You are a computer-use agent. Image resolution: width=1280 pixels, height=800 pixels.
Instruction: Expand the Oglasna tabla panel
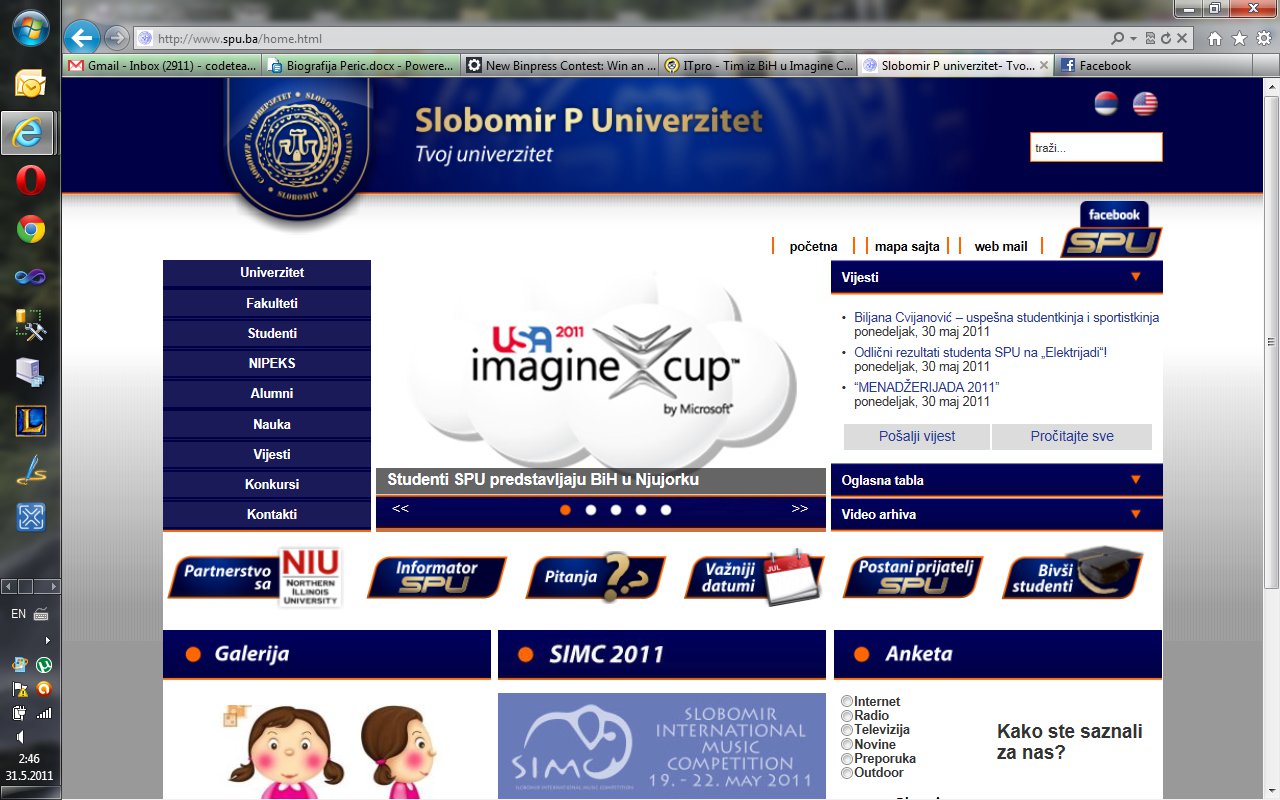click(x=1135, y=480)
